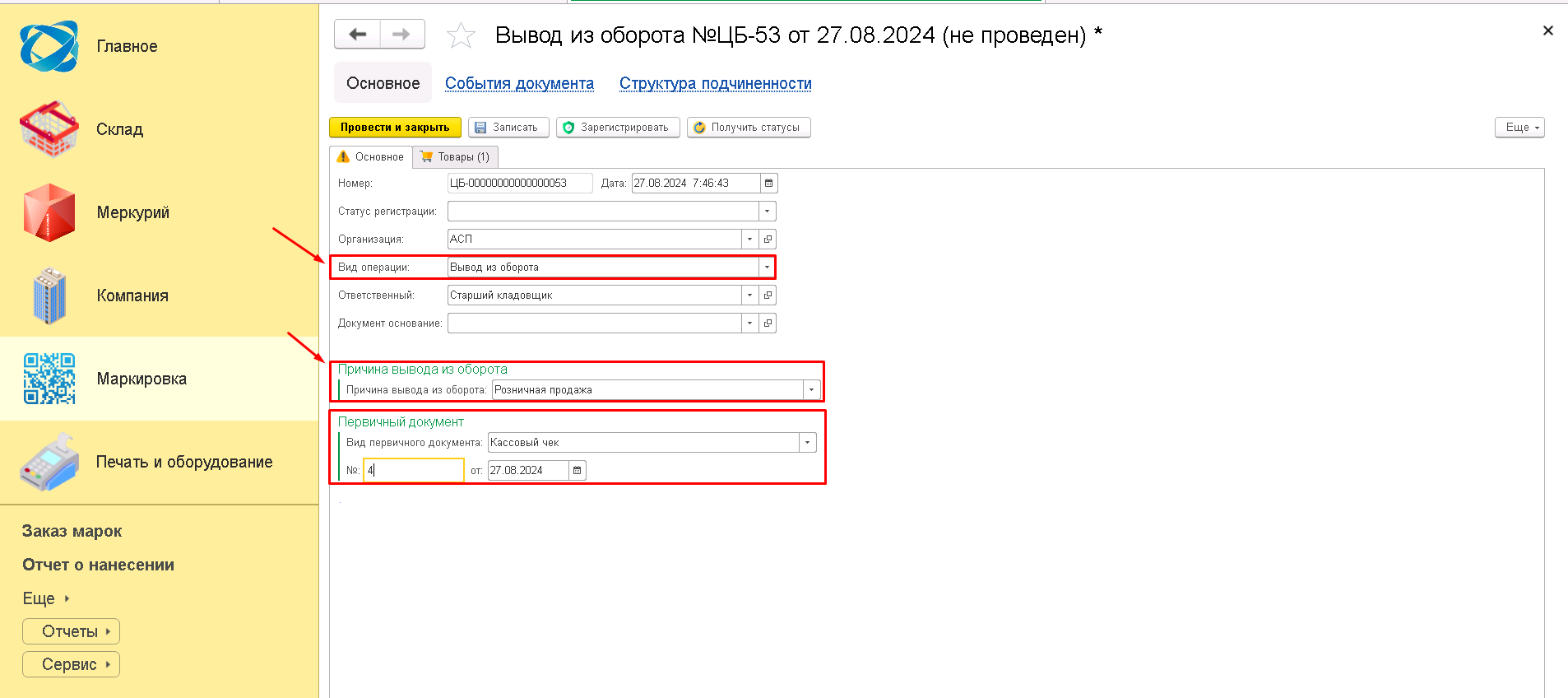
Task: Open the Еще menu in toolbar
Action: [x=1519, y=128]
